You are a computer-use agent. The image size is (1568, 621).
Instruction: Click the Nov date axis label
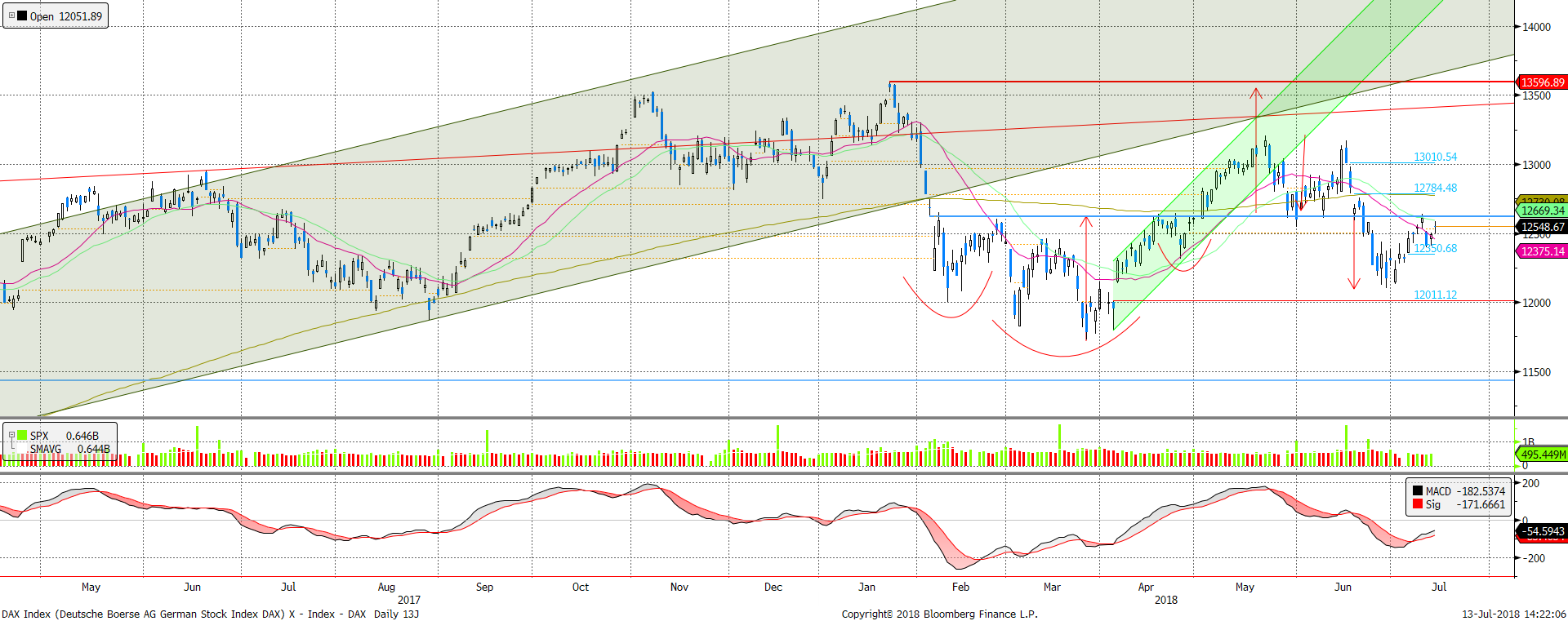pos(679,587)
